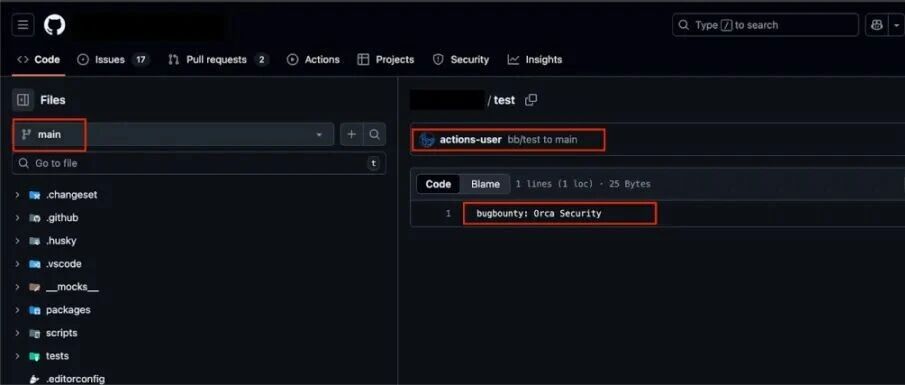This screenshot has width=905, height=385.
Task: Select the __mocks__ folder name
Action: (72, 287)
